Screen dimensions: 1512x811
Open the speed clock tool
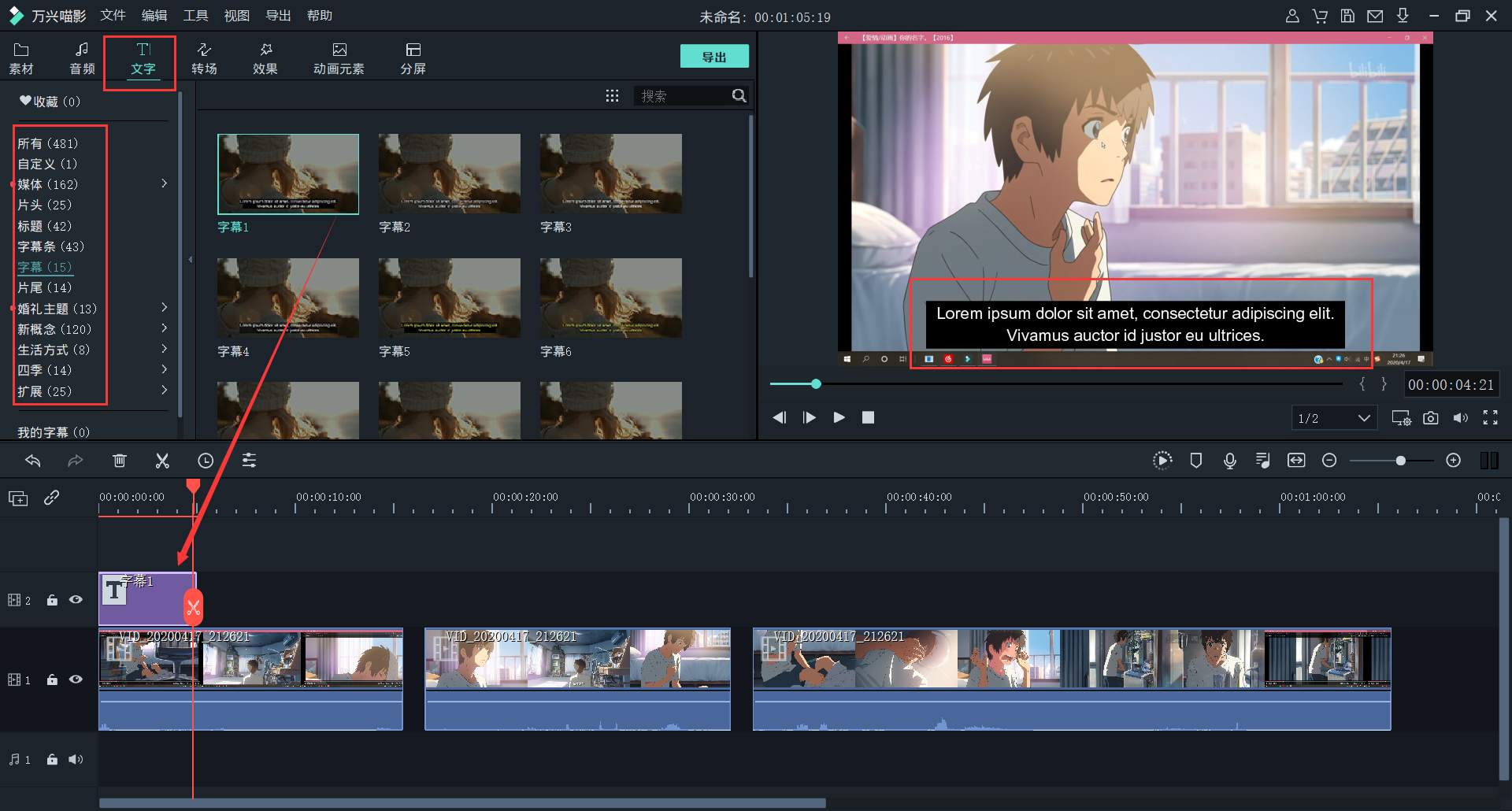pyautogui.click(x=206, y=461)
